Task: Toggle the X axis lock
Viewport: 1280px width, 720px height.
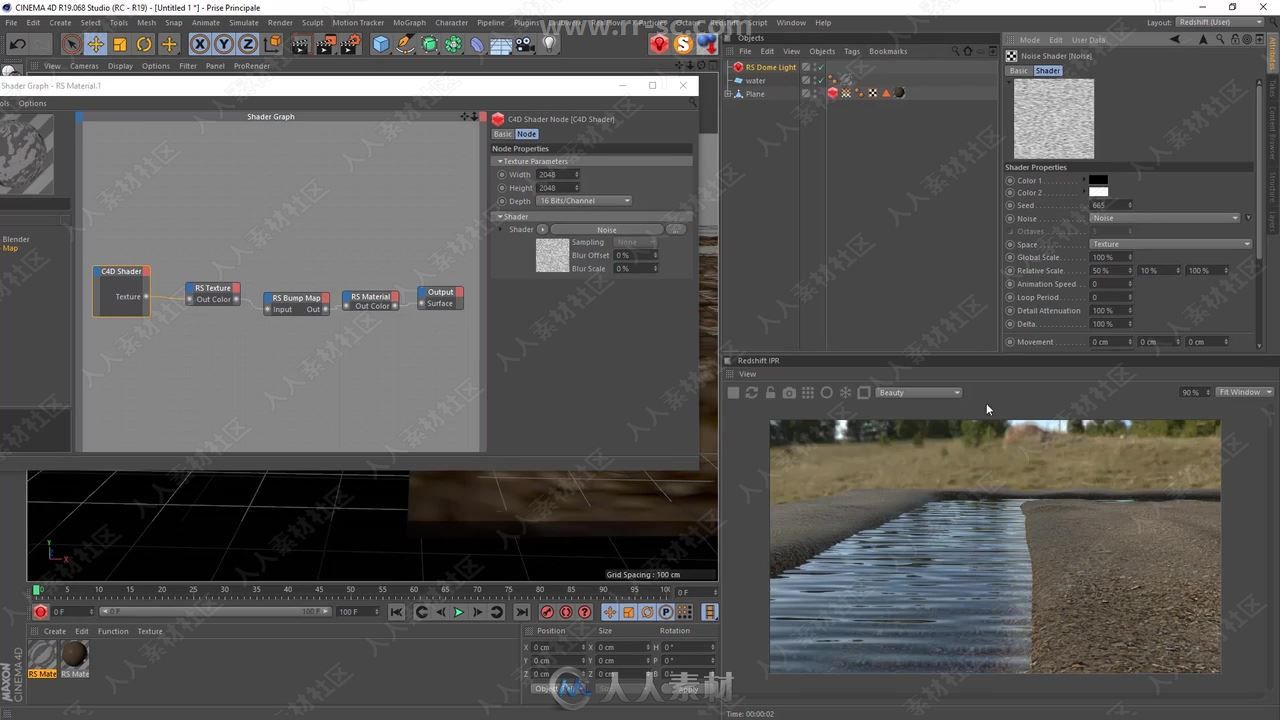Action: click(200, 44)
